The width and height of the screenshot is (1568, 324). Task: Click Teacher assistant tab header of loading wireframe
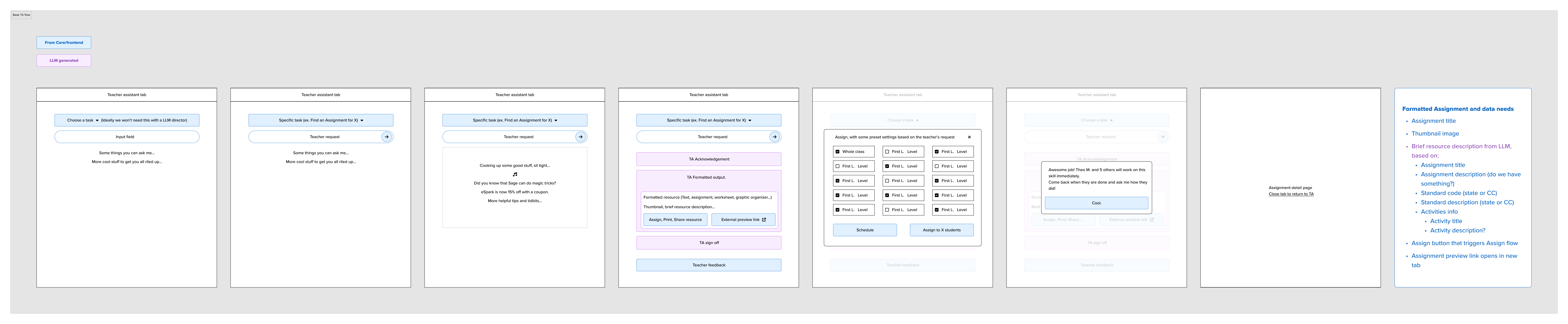tap(514, 95)
